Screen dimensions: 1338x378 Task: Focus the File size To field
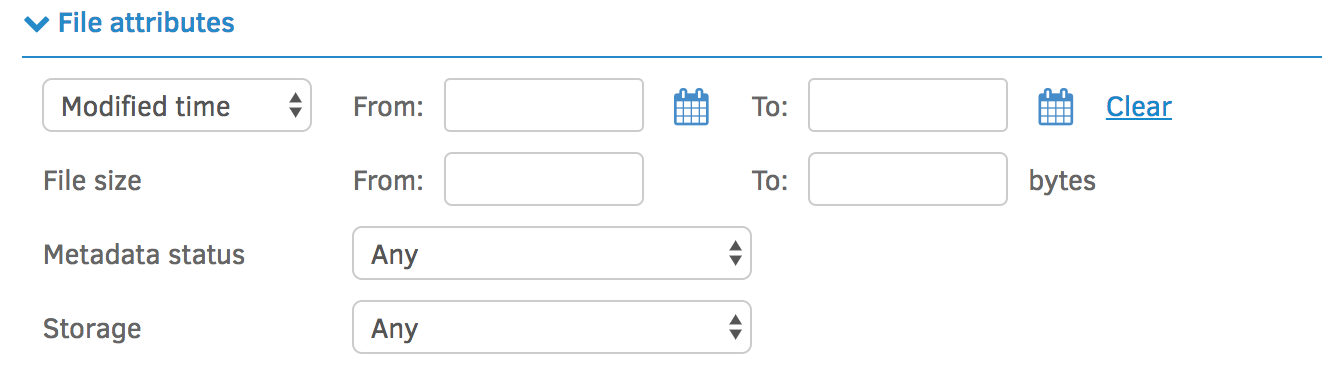pyautogui.click(x=908, y=179)
